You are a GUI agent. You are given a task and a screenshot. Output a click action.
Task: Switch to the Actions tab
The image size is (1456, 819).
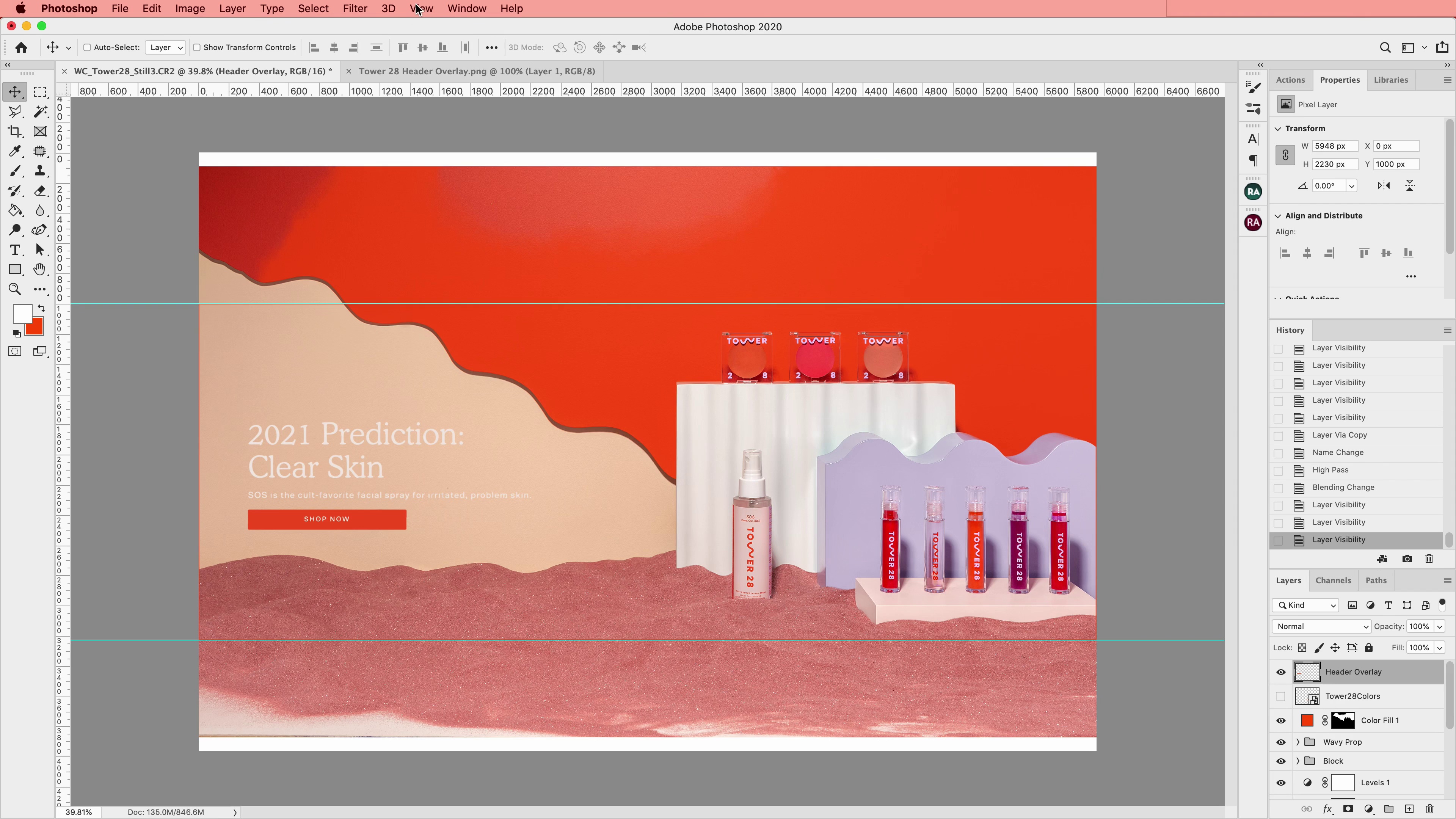(x=1290, y=80)
